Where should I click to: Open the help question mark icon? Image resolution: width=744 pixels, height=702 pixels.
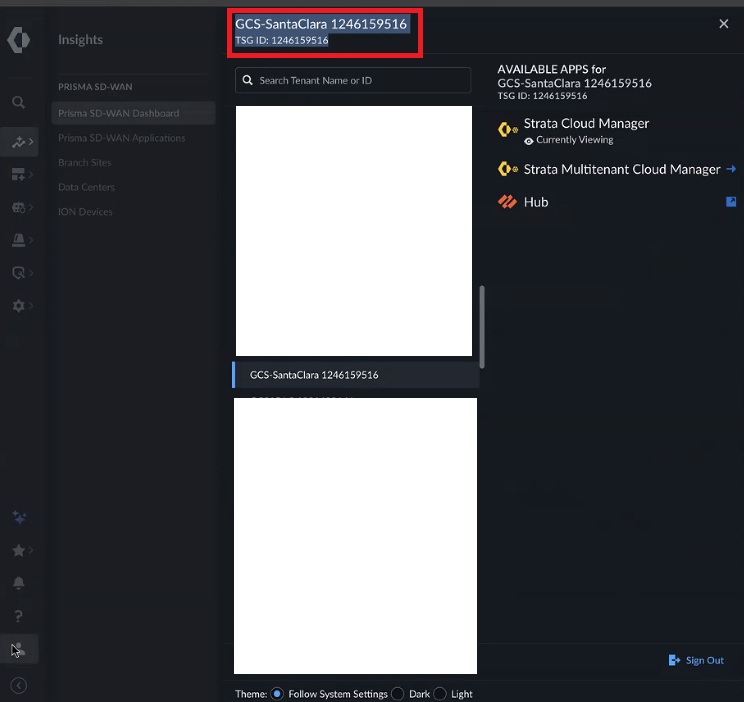click(x=19, y=616)
